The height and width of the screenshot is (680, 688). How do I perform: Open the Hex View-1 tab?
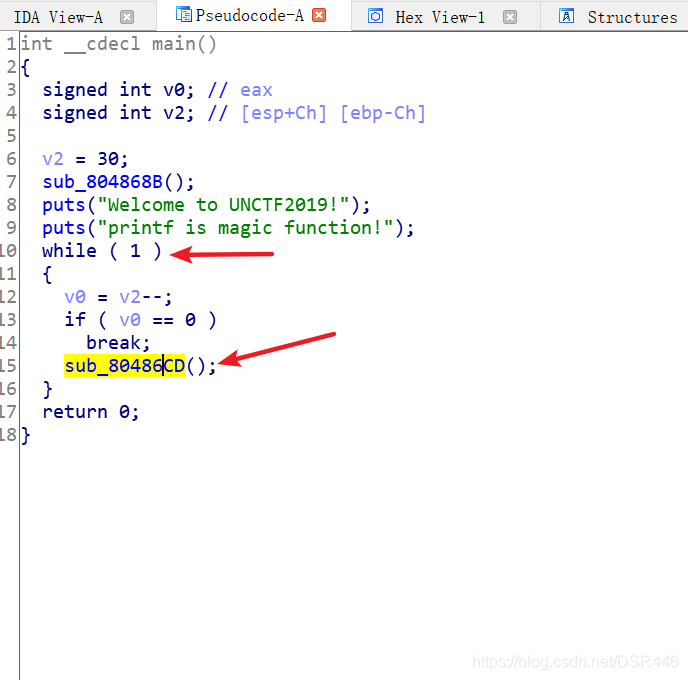pyautogui.click(x=440, y=17)
